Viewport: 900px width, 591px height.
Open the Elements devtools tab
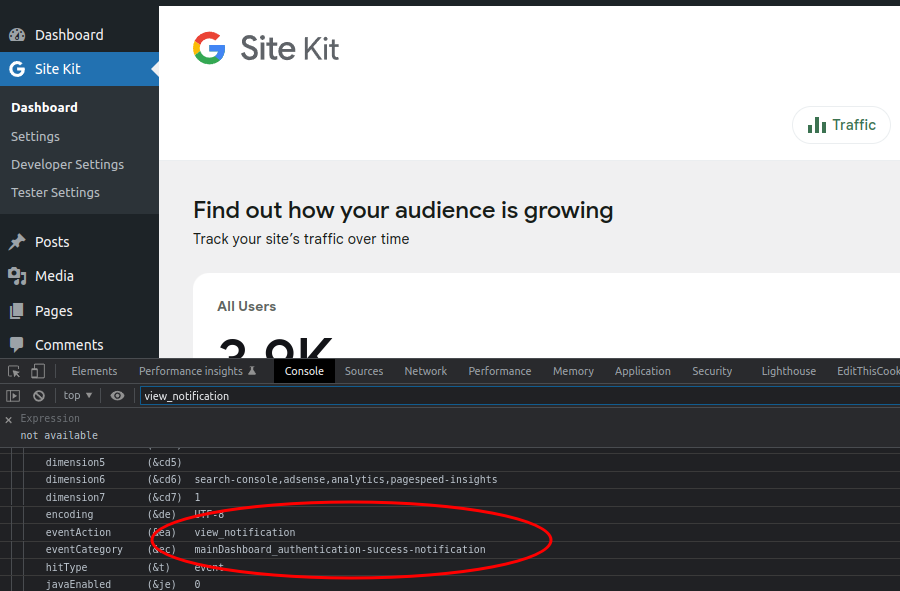pos(94,371)
